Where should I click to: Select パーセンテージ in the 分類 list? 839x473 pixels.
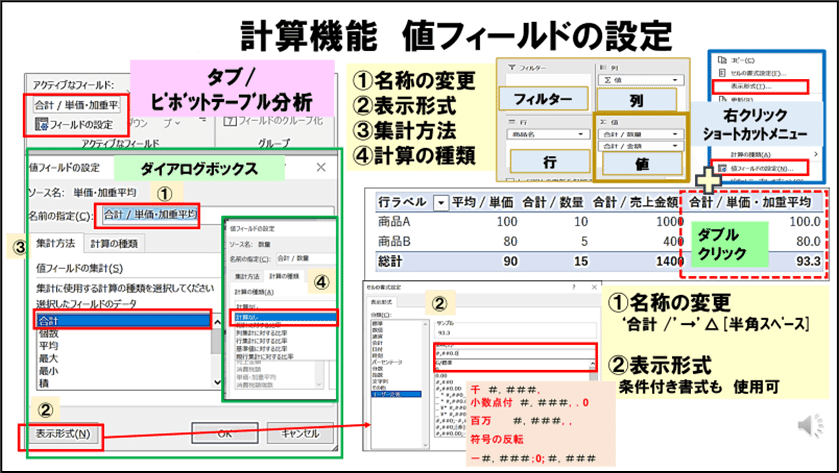point(387,362)
